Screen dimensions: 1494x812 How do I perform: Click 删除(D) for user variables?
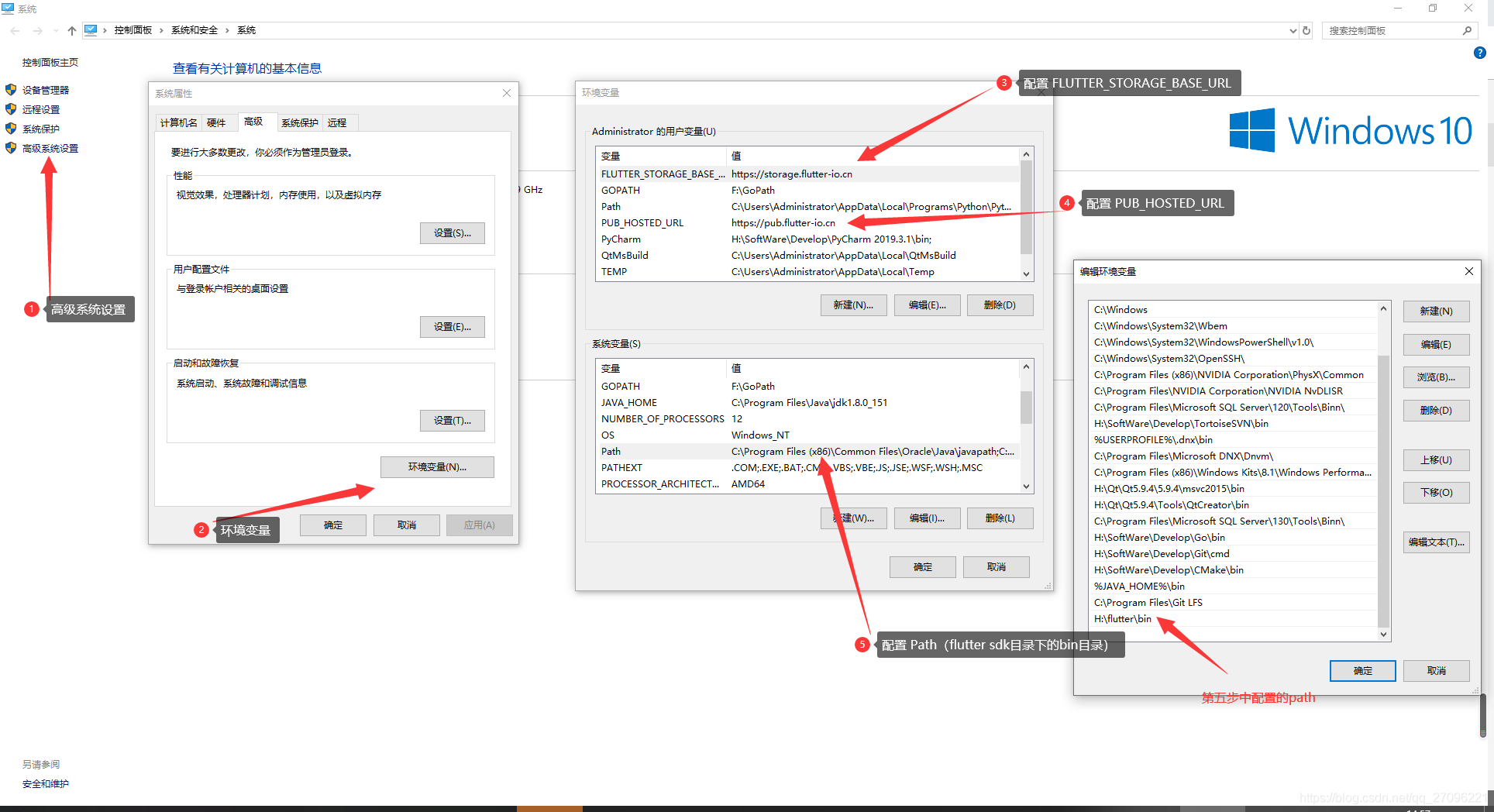point(1000,304)
